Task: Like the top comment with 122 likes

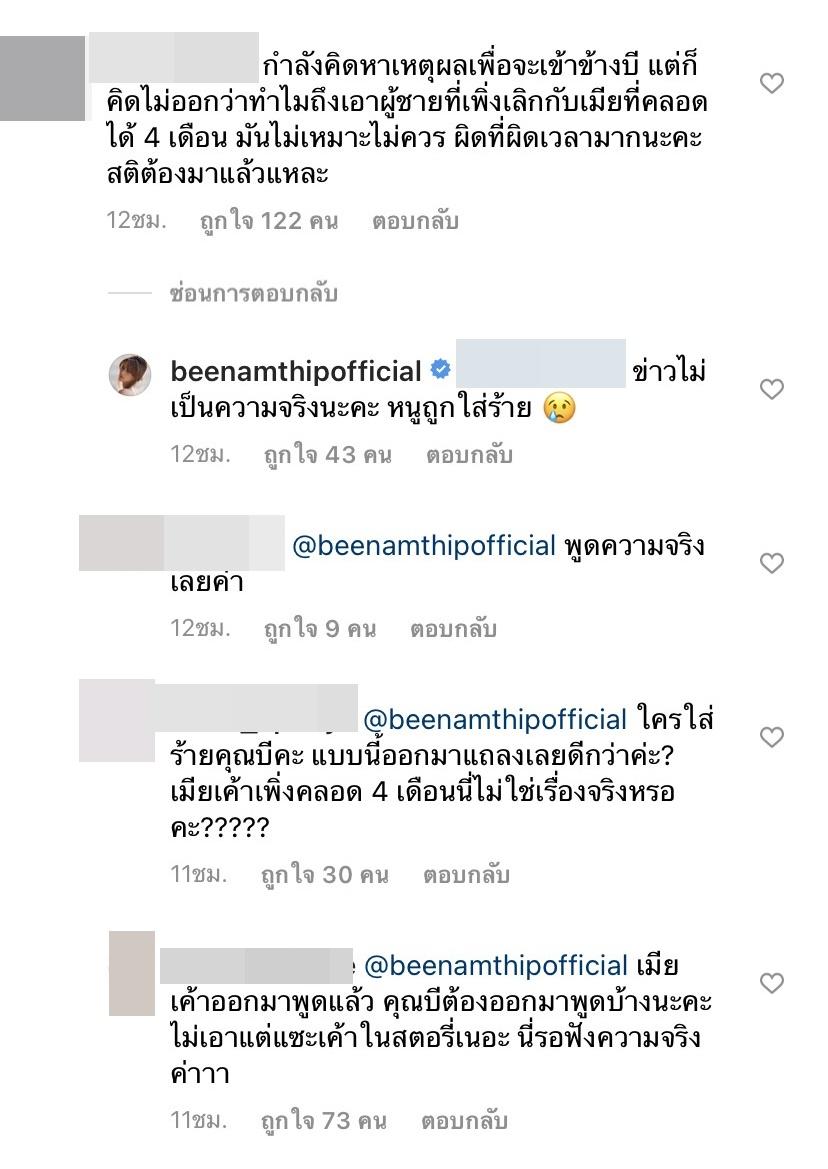Action: click(771, 83)
